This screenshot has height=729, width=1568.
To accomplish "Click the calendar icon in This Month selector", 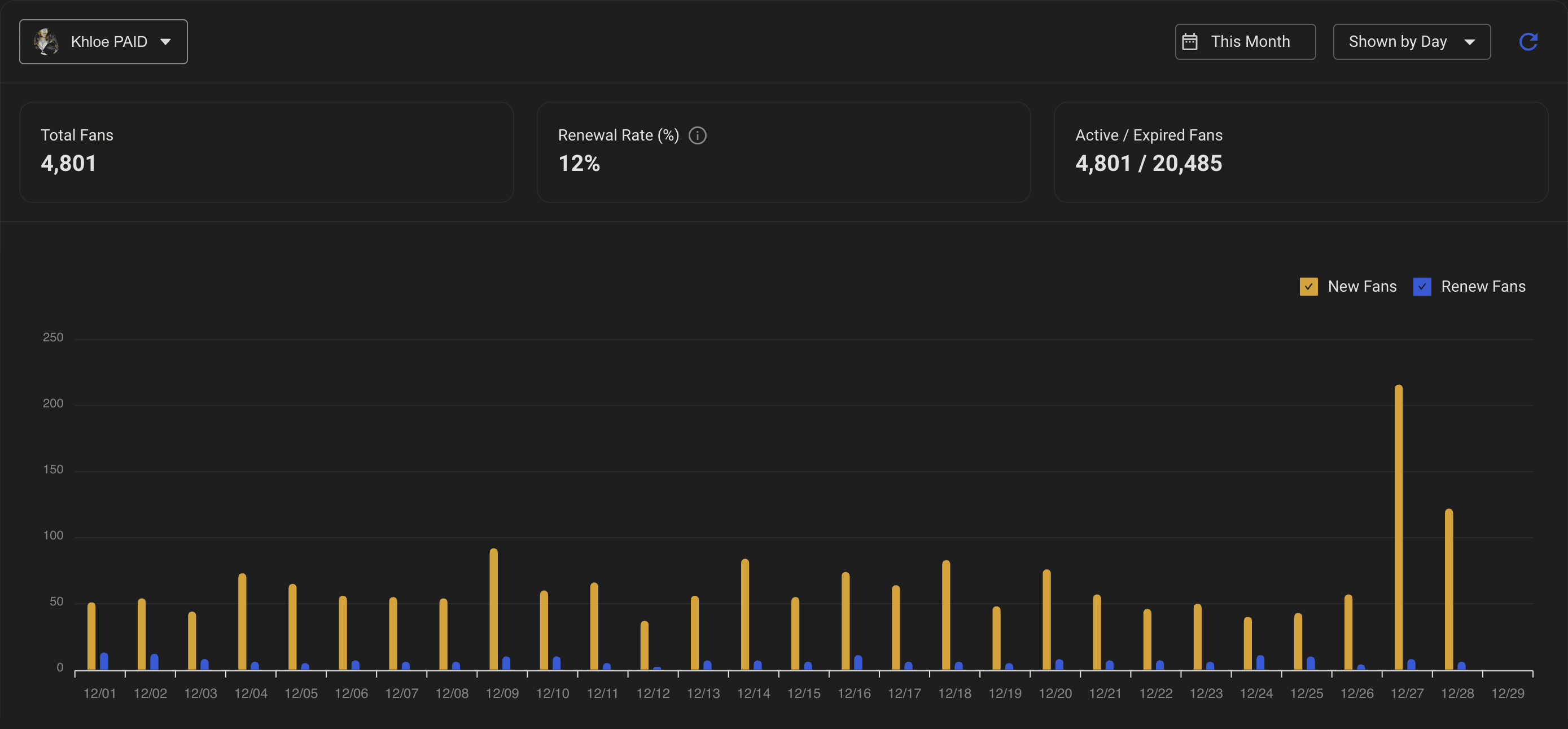I will pos(1191,41).
